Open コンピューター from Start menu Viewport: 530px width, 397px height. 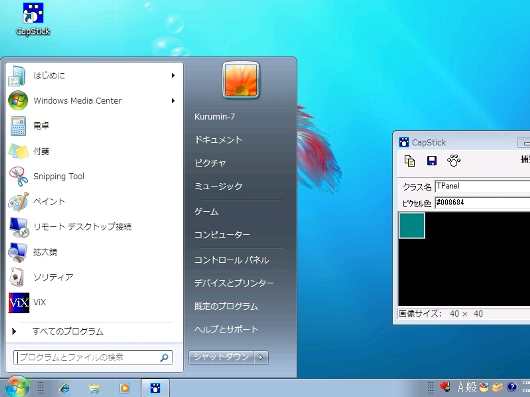[222, 235]
